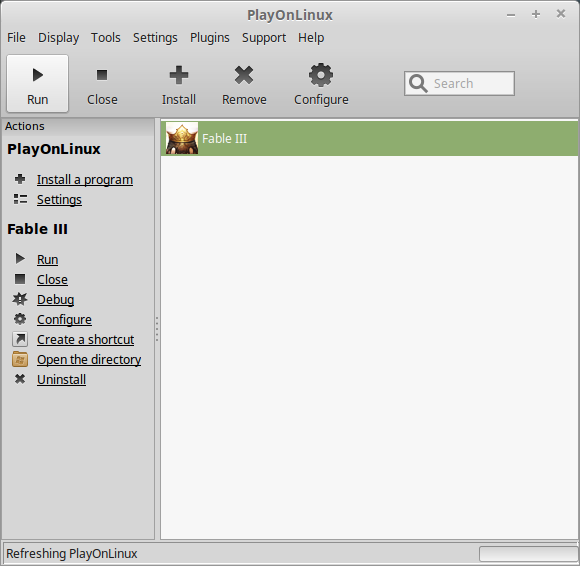Screen dimensions: 580x566
Task: Click the list icon beside sidebar Settings
Action: tap(20, 199)
